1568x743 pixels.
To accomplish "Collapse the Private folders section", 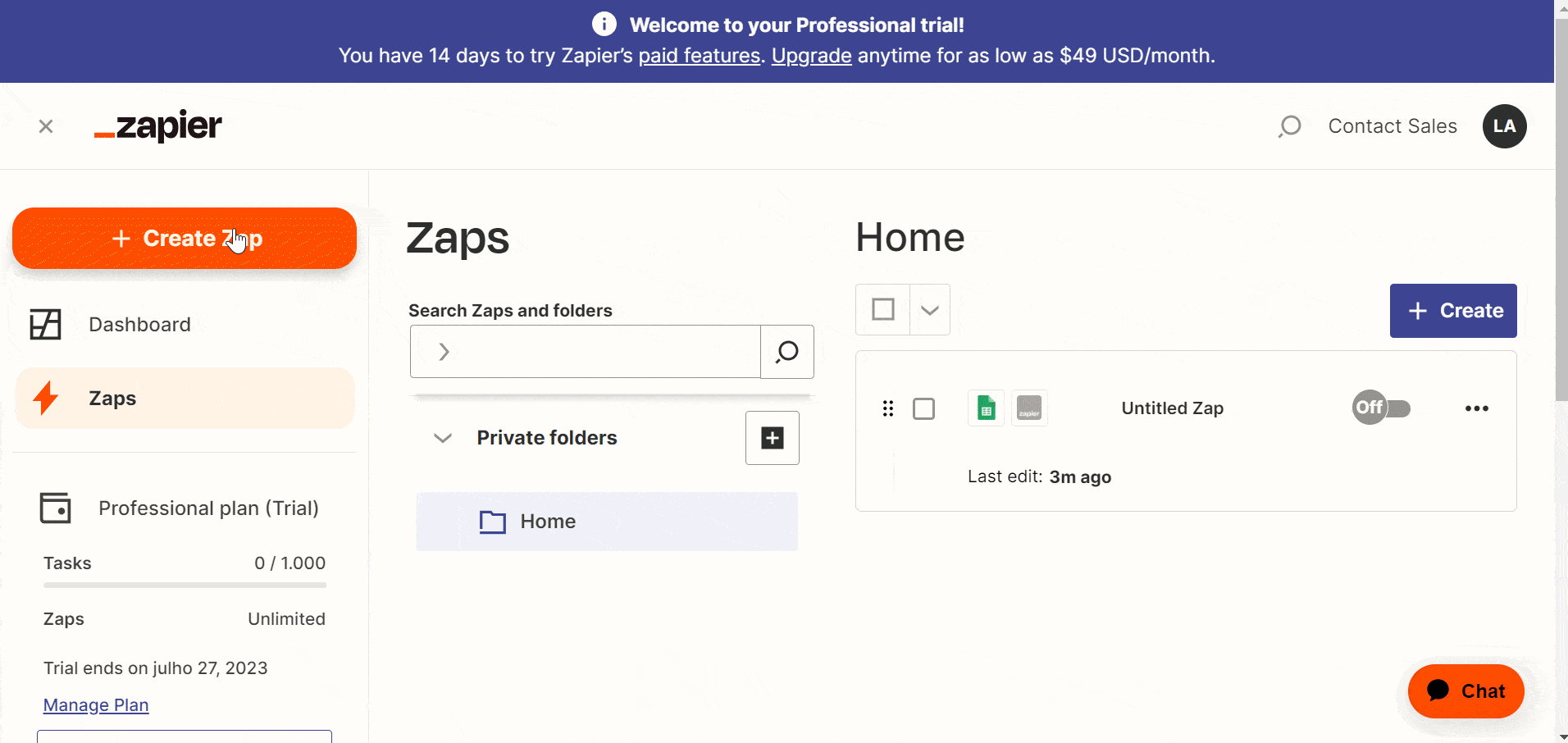I will [442, 438].
